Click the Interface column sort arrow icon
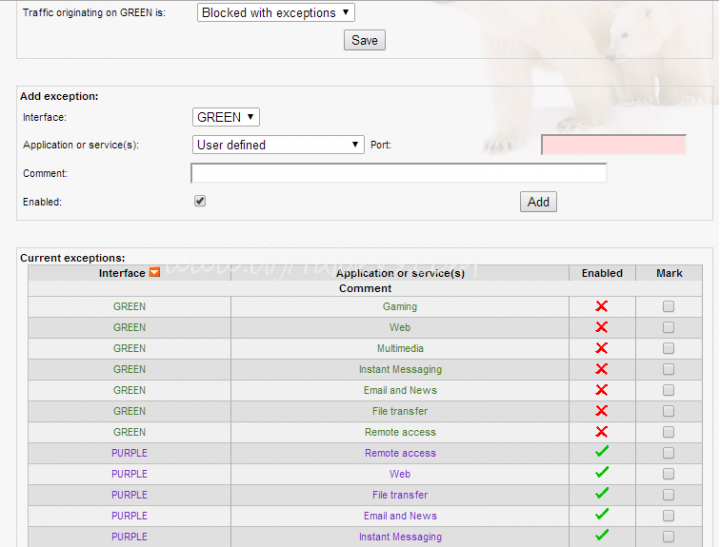Screen dimensions: 720x547 tap(155, 273)
